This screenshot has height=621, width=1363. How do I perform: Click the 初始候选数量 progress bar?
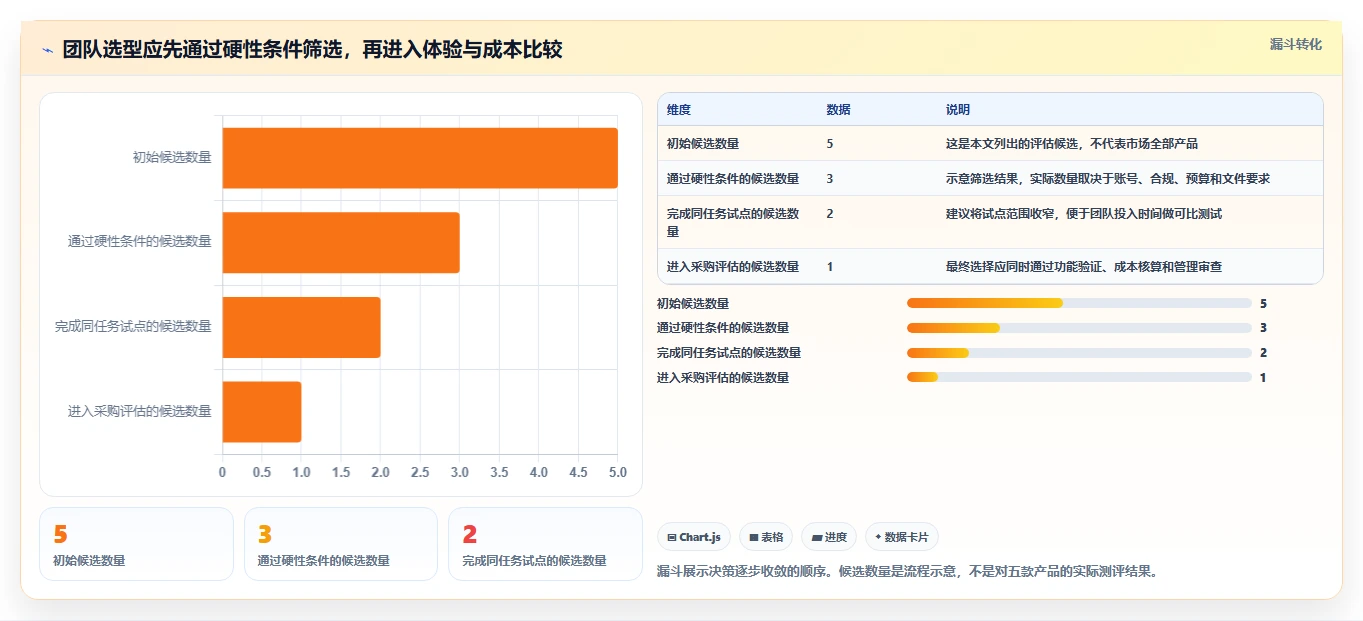[1079, 303]
